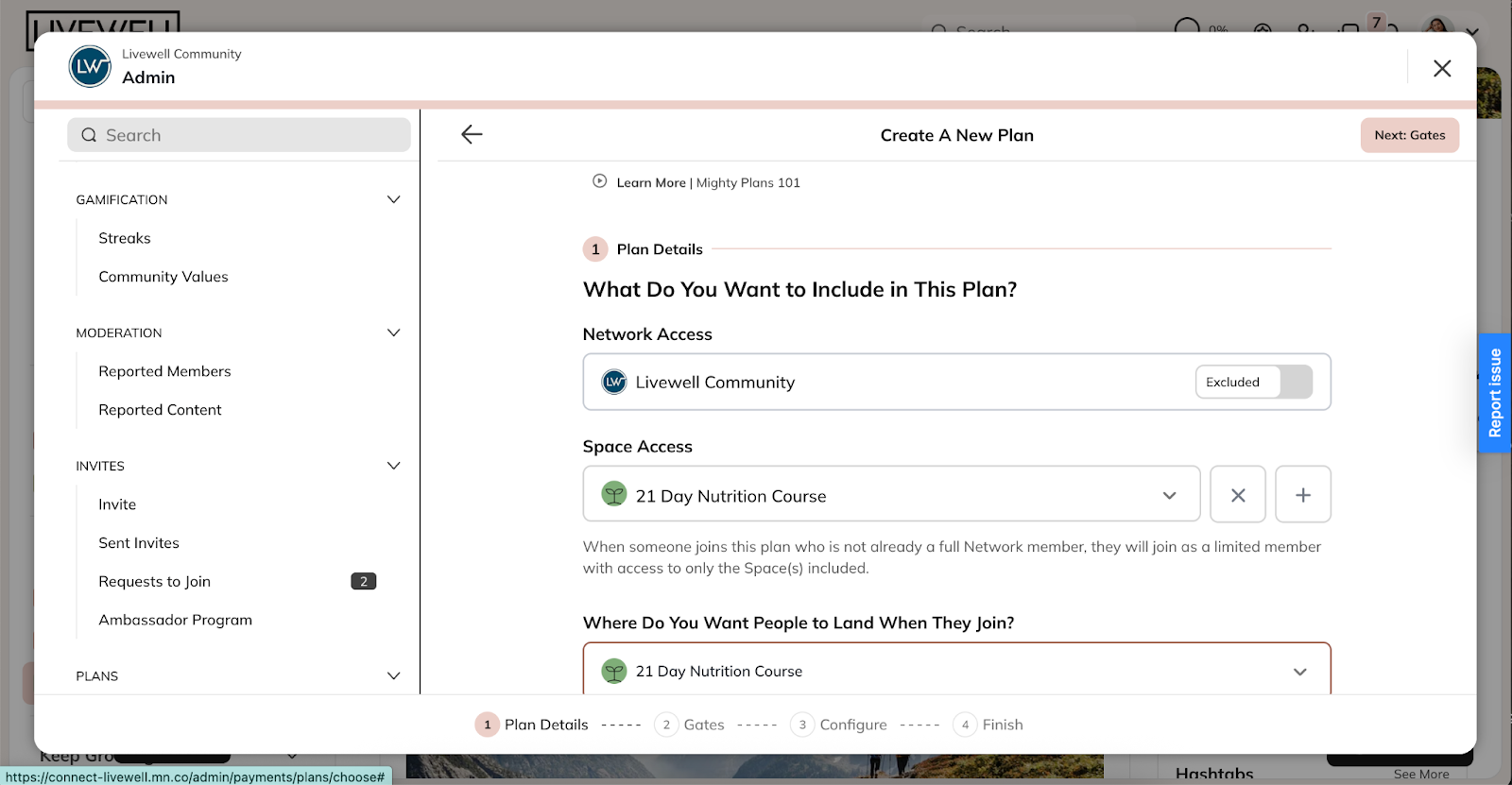
Task: Jump to the Configure step
Action: [838, 725]
